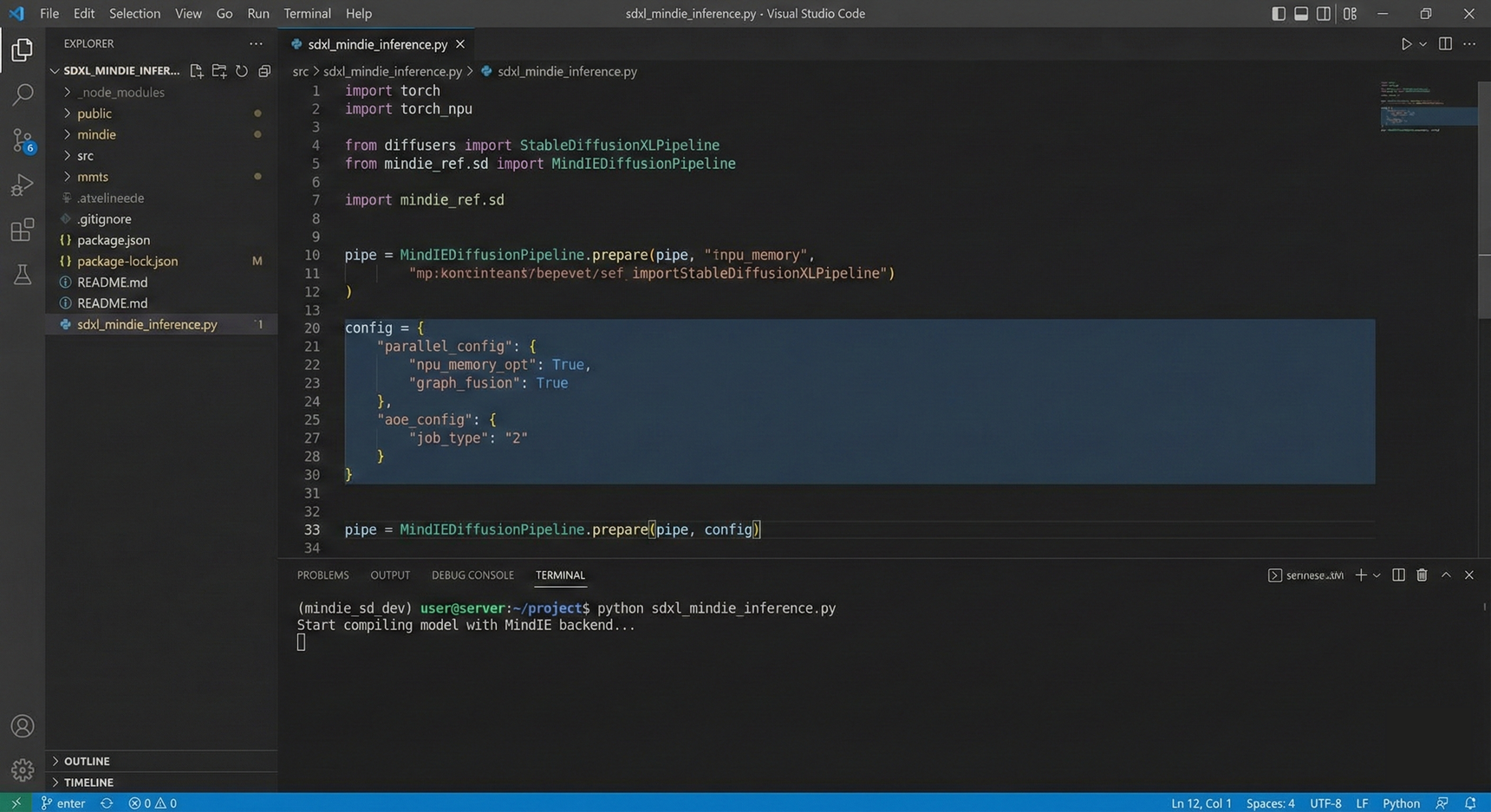The image size is (1491, 812).
Task: Go to line via Ln 12, Col 1
Action: click(1201, 803)
